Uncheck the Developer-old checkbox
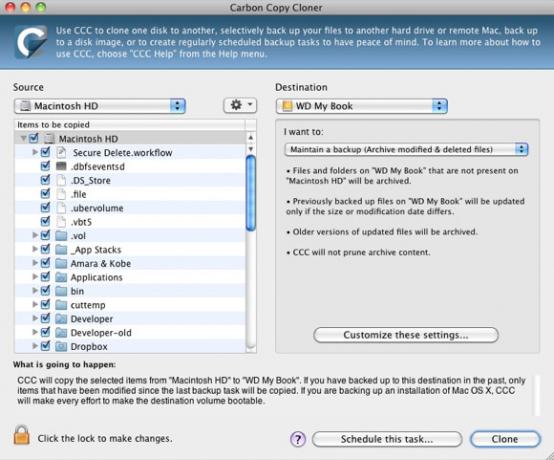Image resolution: width=554 pixels, height=460 pixels. tap(45, 332)
